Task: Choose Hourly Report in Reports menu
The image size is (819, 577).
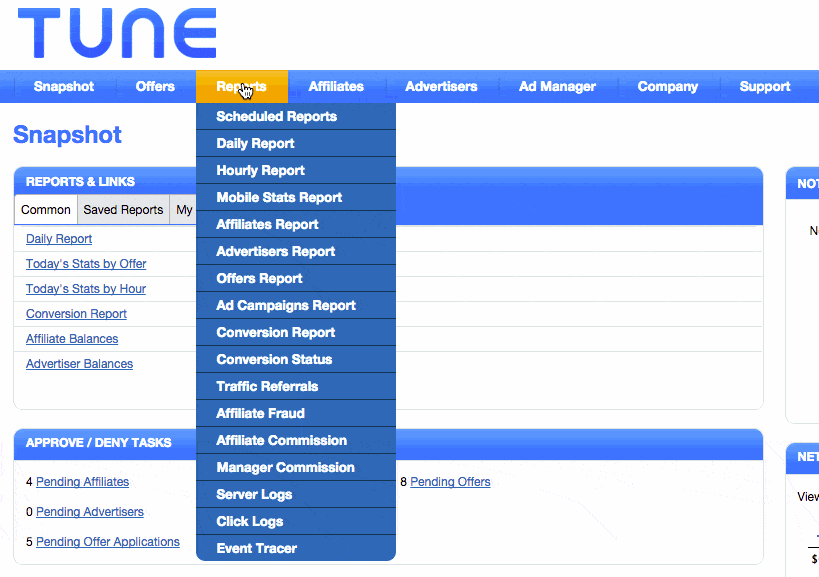Action: (260, 171)
